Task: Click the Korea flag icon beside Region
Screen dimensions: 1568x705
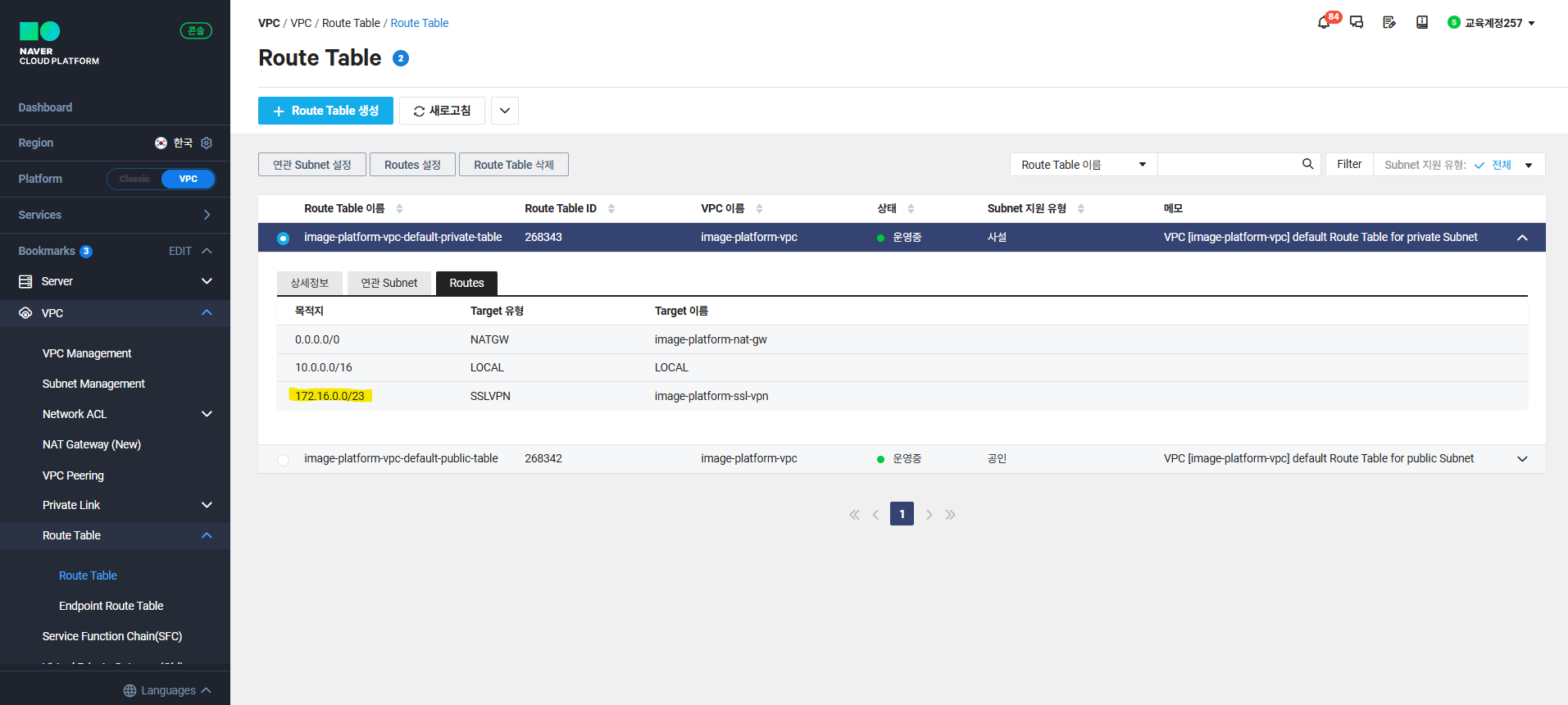Action: point(161,143)
